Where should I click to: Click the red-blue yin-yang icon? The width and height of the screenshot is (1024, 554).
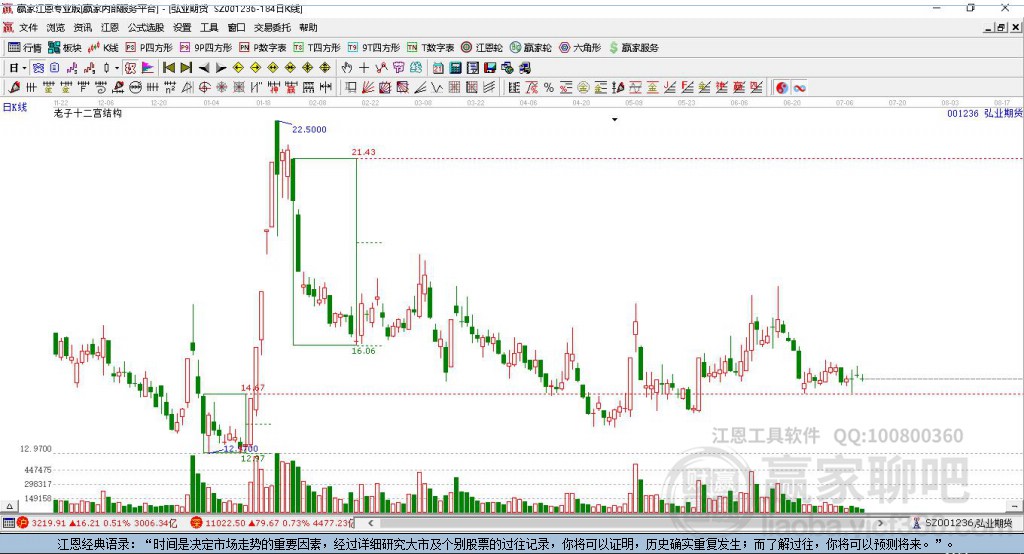pos(782,88)
